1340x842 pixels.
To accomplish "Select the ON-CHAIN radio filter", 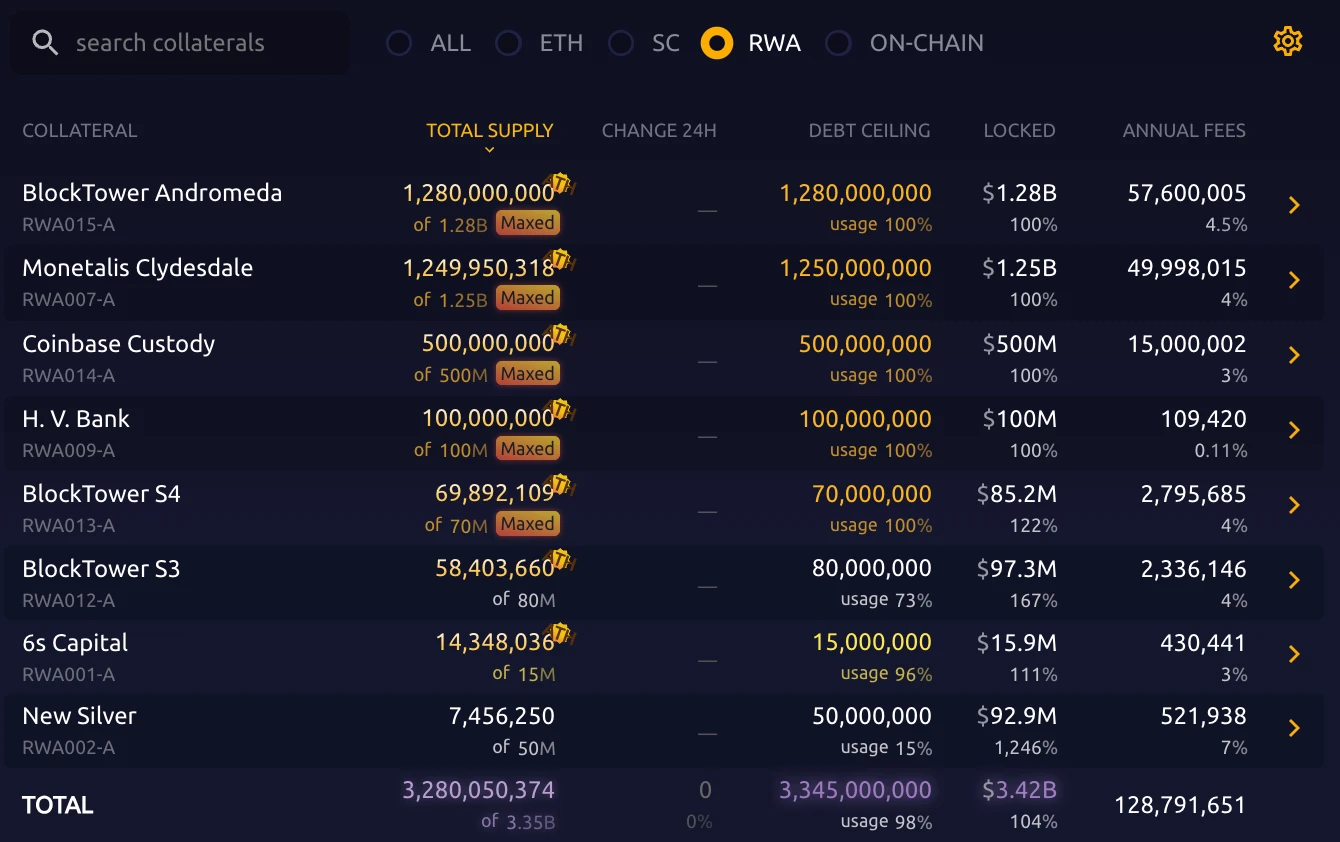I will pos(838,43).
